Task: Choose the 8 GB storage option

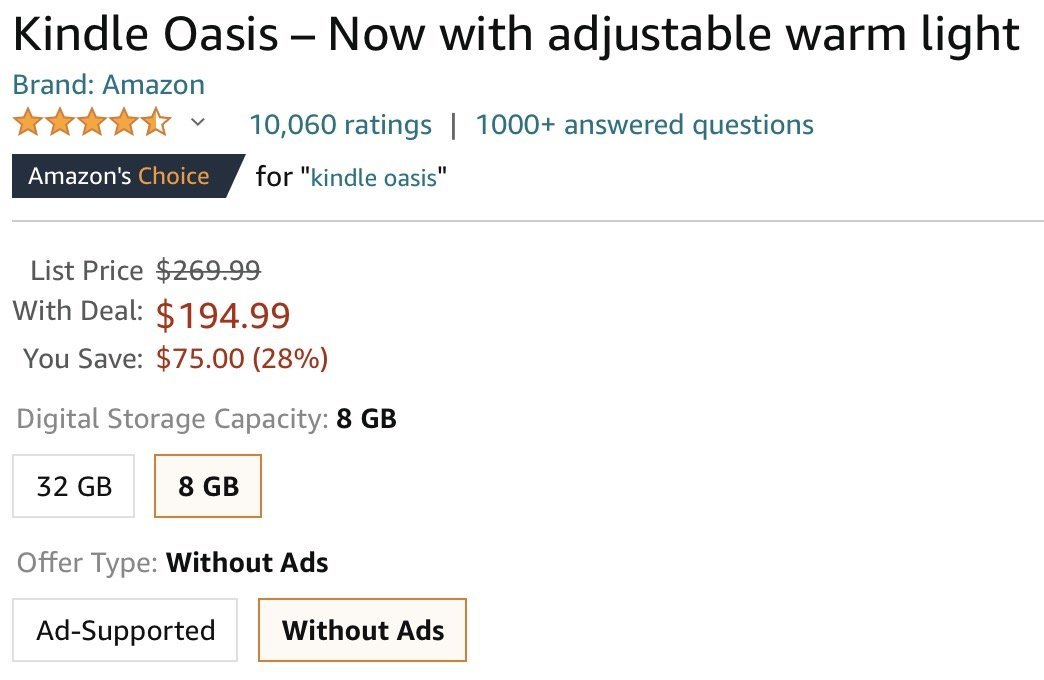Action: [208, 486]
